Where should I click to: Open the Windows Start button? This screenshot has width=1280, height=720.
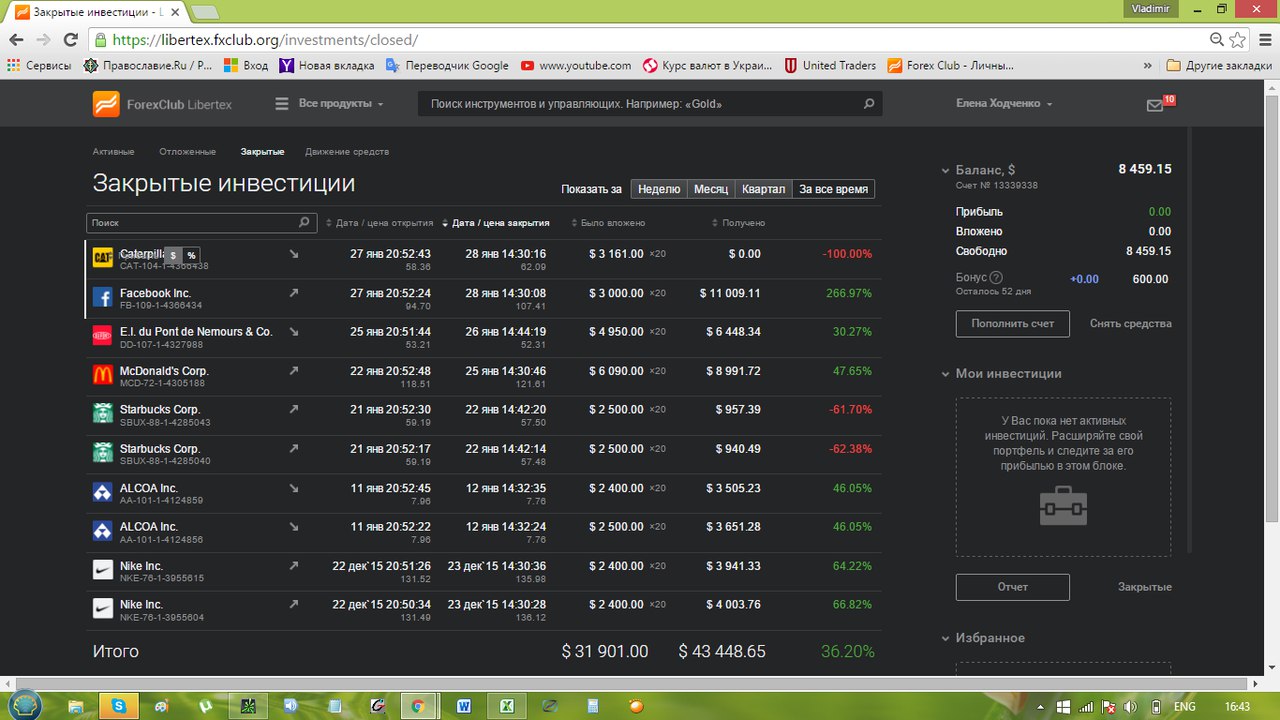[x=24, y=704]
